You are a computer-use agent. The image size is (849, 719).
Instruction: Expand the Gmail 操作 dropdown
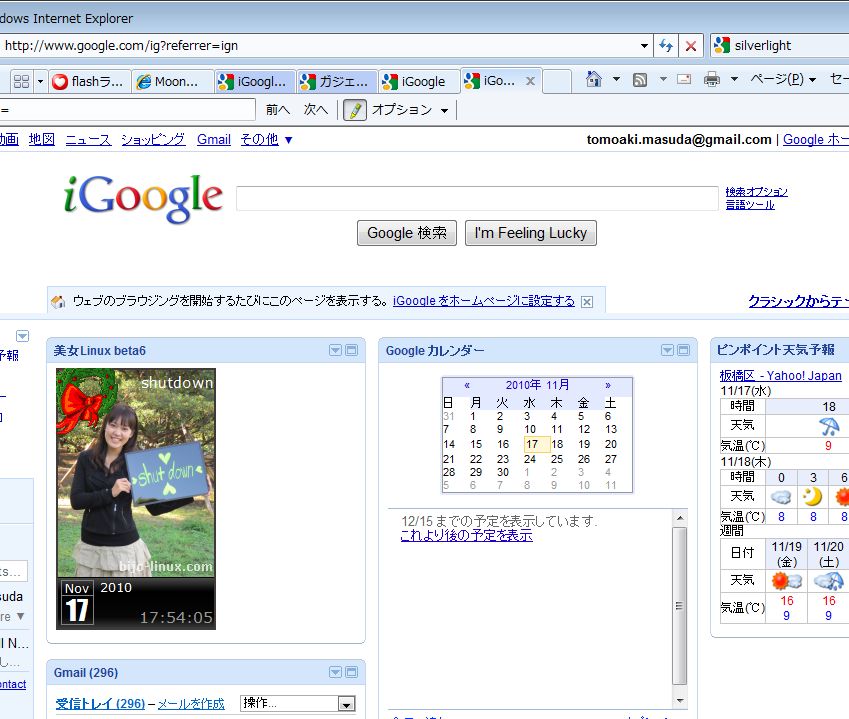click(x=346, y=704)
